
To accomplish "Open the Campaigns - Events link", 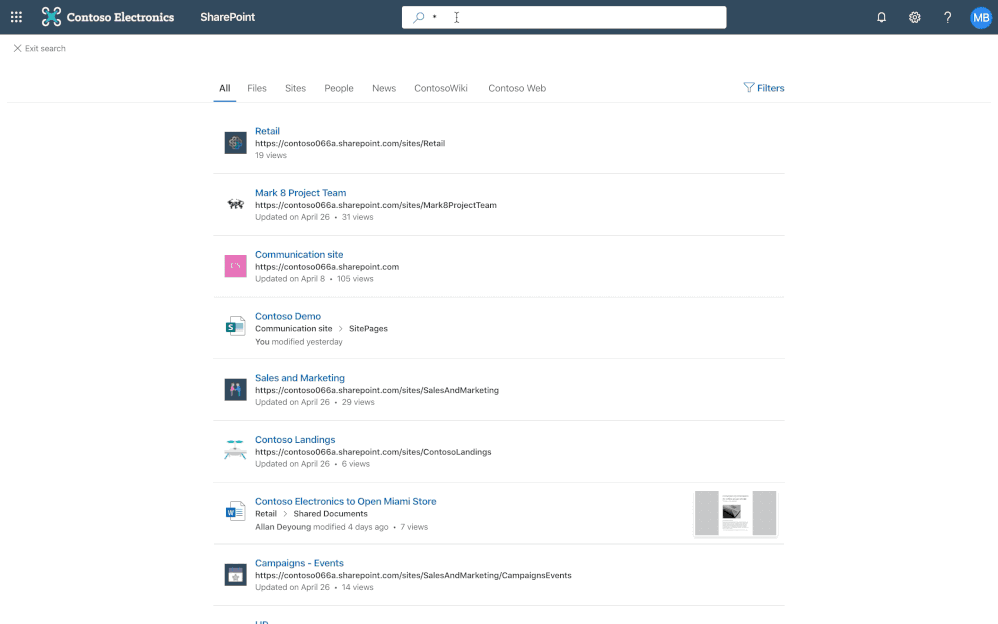I will coord(299,564).
